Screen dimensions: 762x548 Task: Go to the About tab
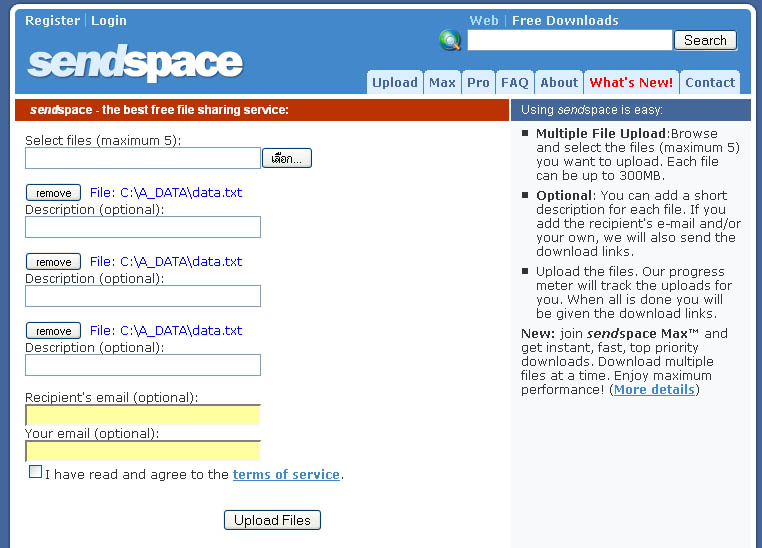pyautogui.click(x=559, y=82)
